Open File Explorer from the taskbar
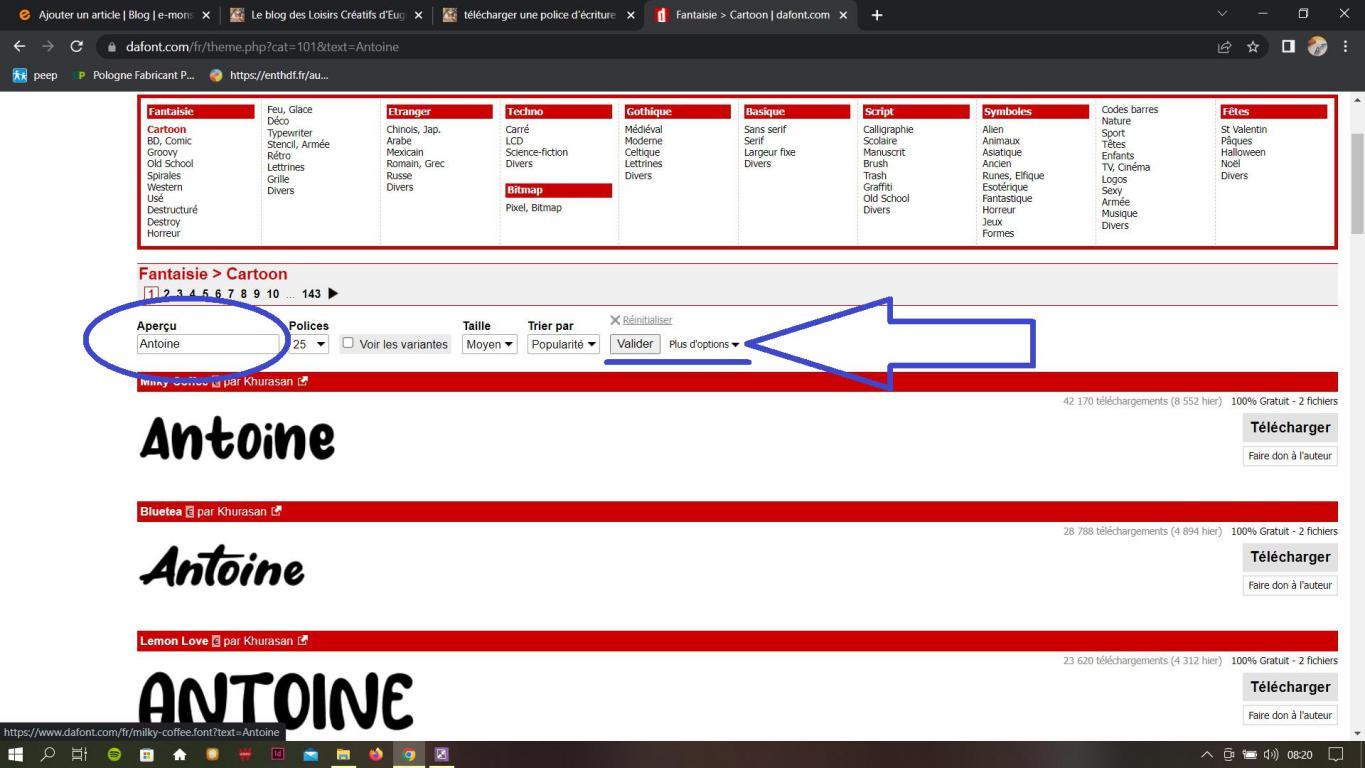 coord(342,755)
